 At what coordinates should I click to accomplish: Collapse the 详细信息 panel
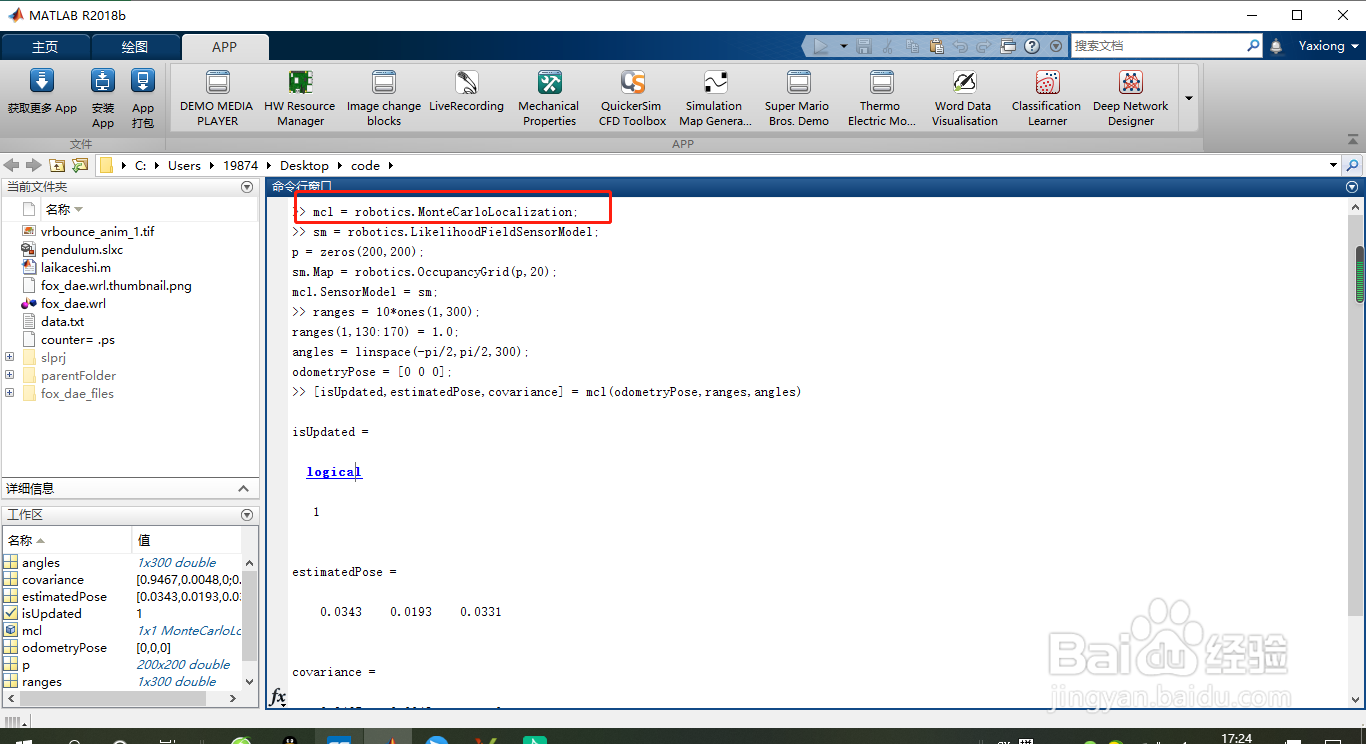[243, 489]
